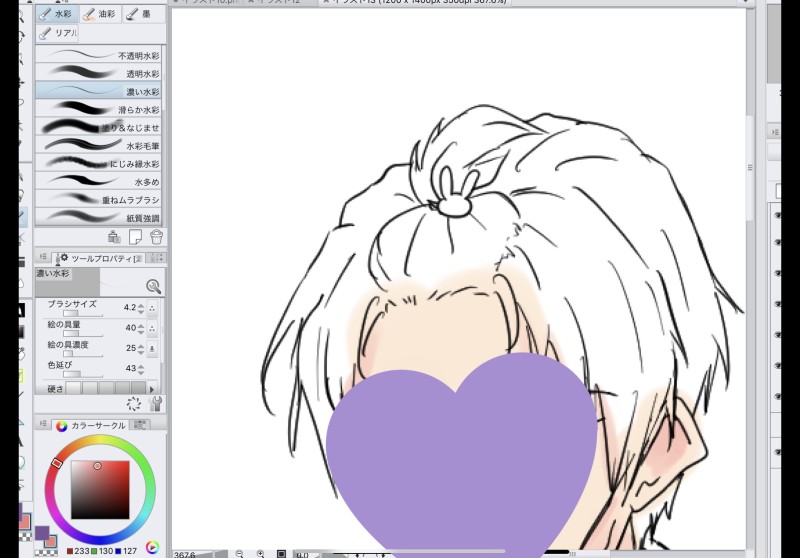Click the canvas zoom out icon
The image size is (800, 558).
click(x=239, y=554)
